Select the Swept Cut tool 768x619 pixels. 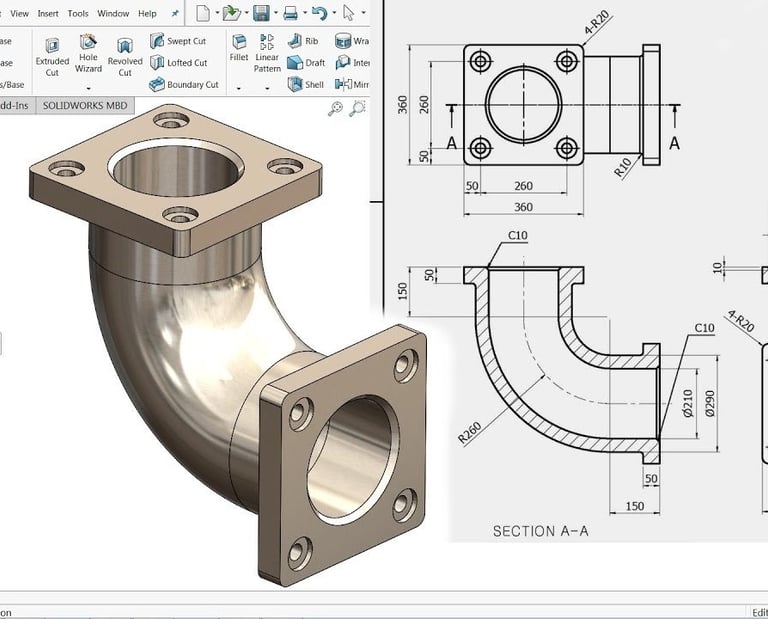(x=178, y=41)
